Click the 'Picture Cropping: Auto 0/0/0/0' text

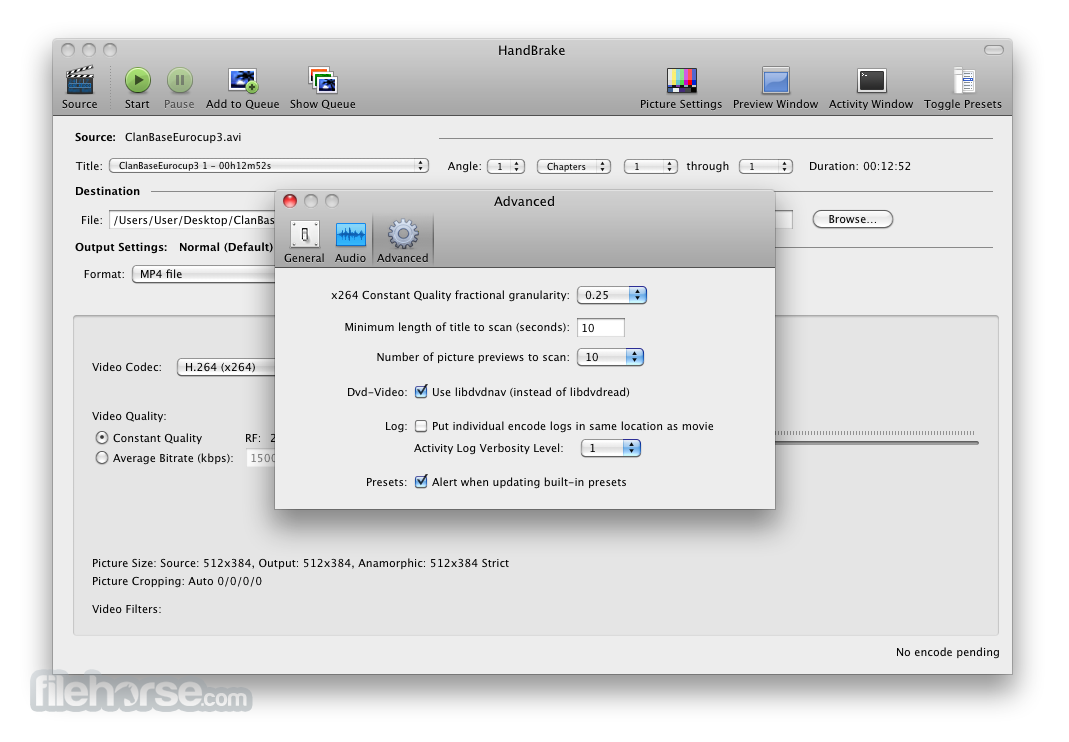(x=177, y=581)
